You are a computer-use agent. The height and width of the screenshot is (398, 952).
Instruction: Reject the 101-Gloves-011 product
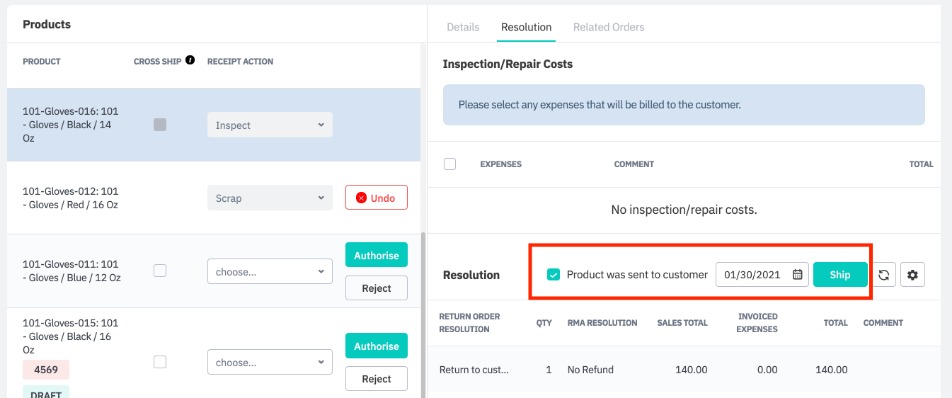[x=376, y=288]
